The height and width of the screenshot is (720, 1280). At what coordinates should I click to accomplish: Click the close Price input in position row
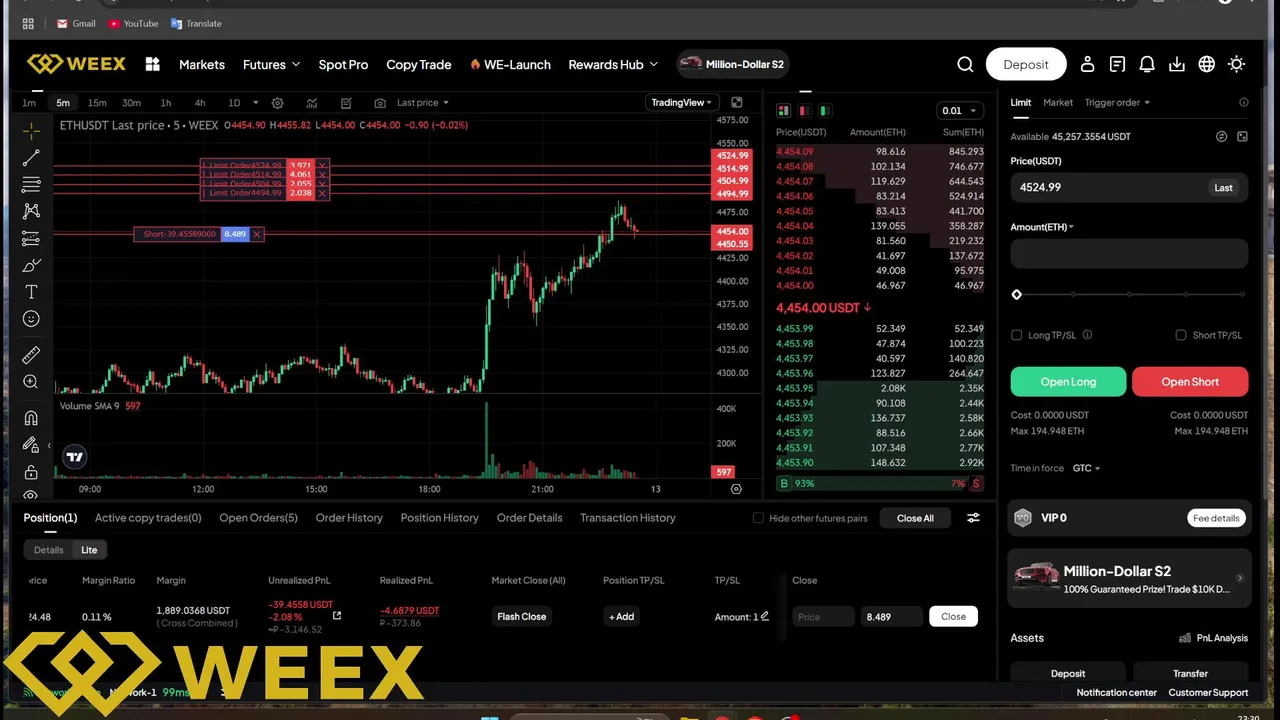coord(823,616)
